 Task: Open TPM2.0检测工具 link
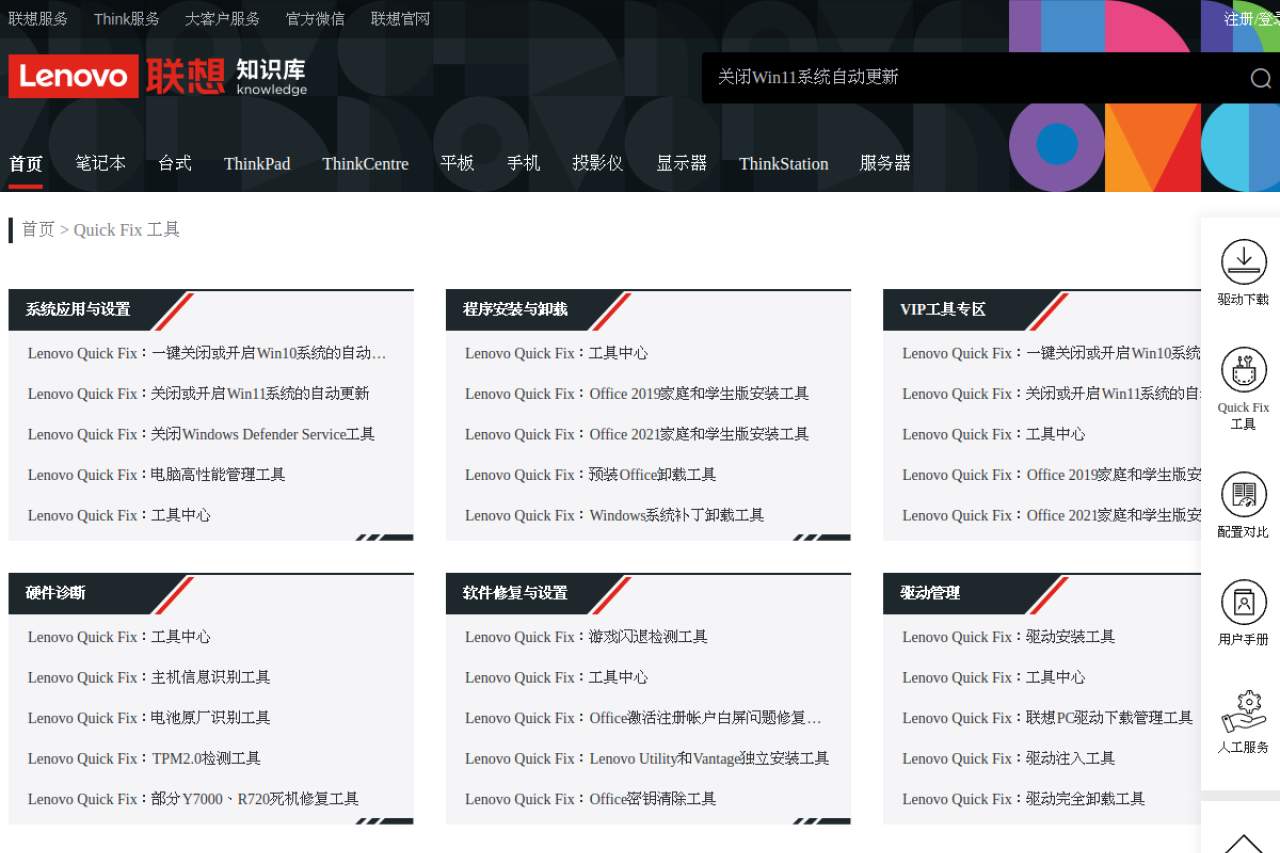(x=144, y=758)
